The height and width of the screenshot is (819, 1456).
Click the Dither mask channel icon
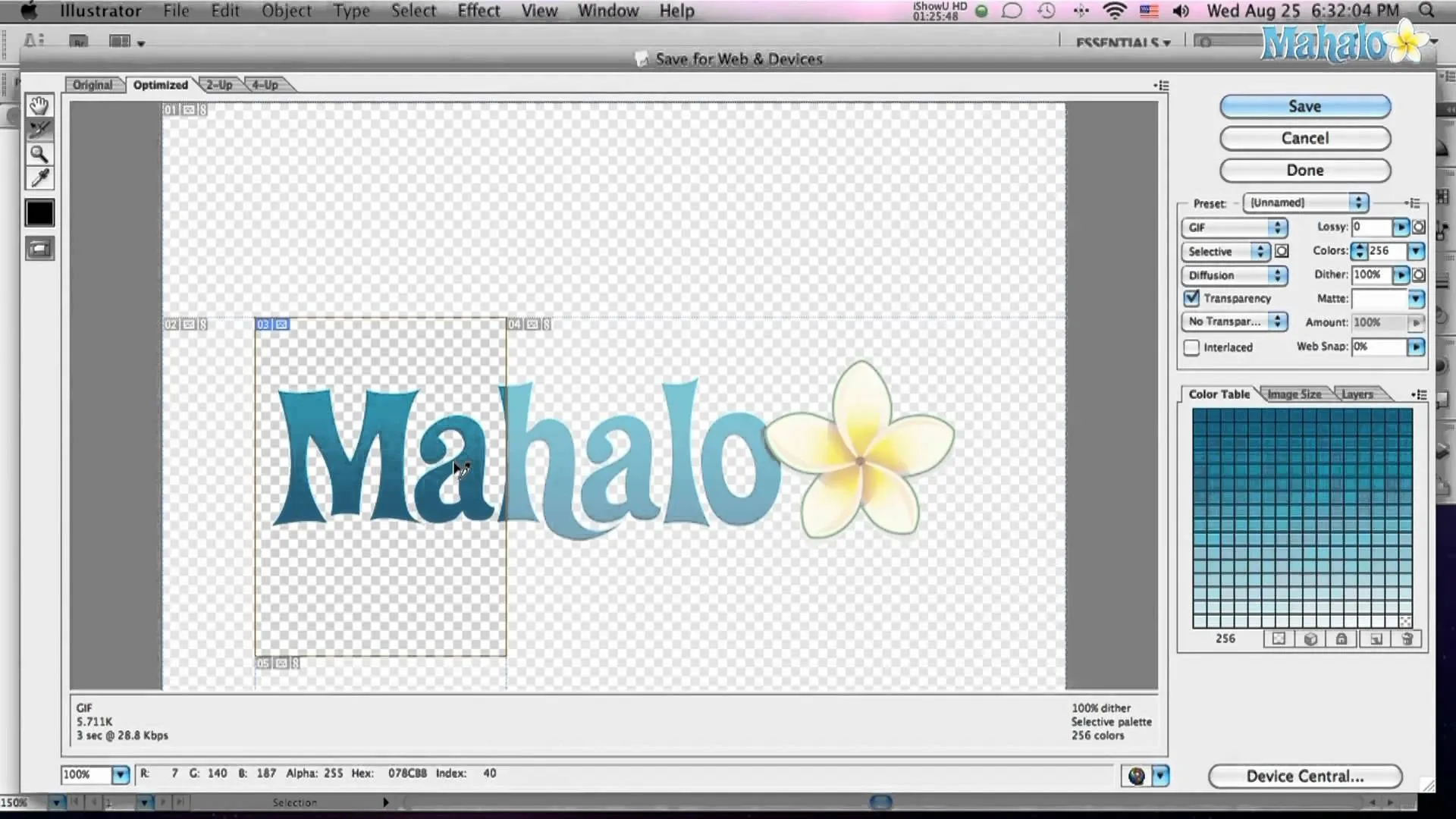click(1419, 275)
